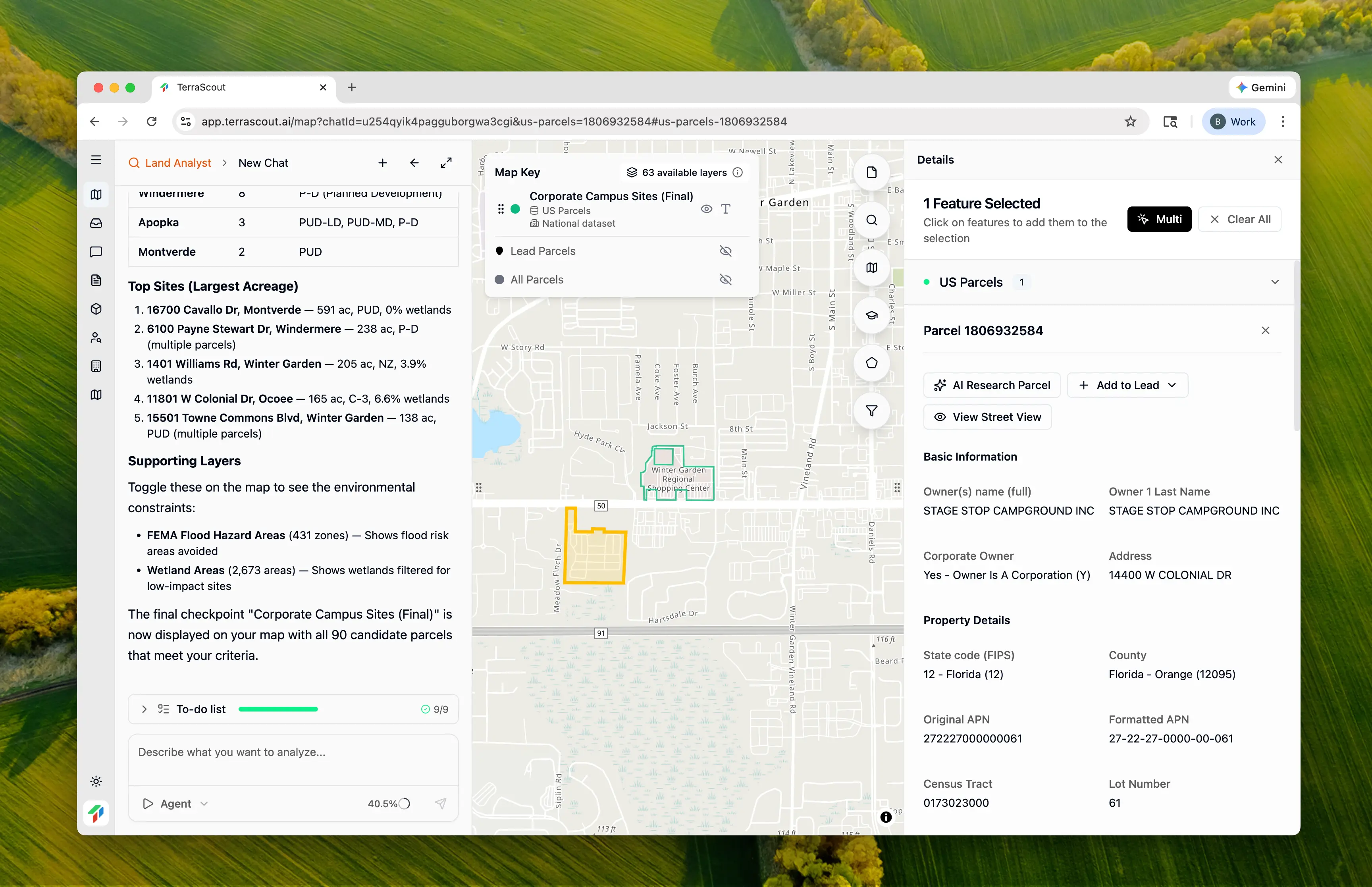Click the document icon on map toolbar
1372x887 pixels.
pos(871,172)
